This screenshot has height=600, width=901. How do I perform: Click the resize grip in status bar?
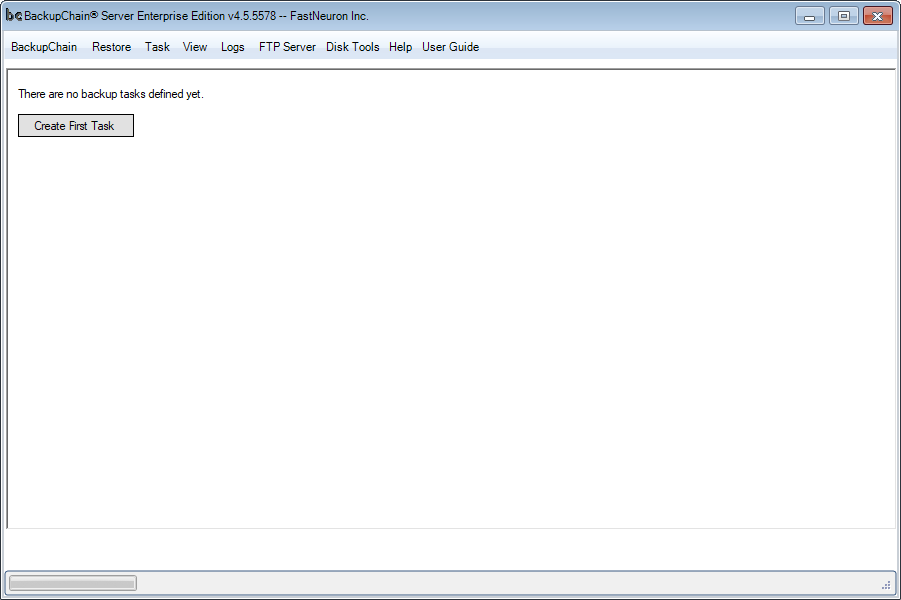pos(885,585)
